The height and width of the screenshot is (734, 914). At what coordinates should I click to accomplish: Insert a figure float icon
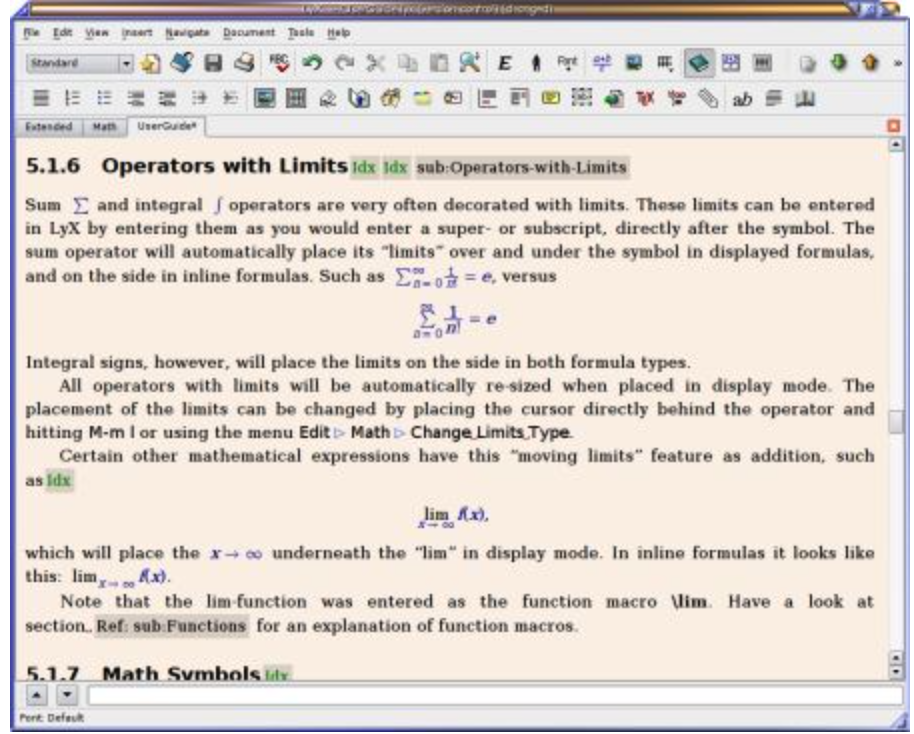265,98
